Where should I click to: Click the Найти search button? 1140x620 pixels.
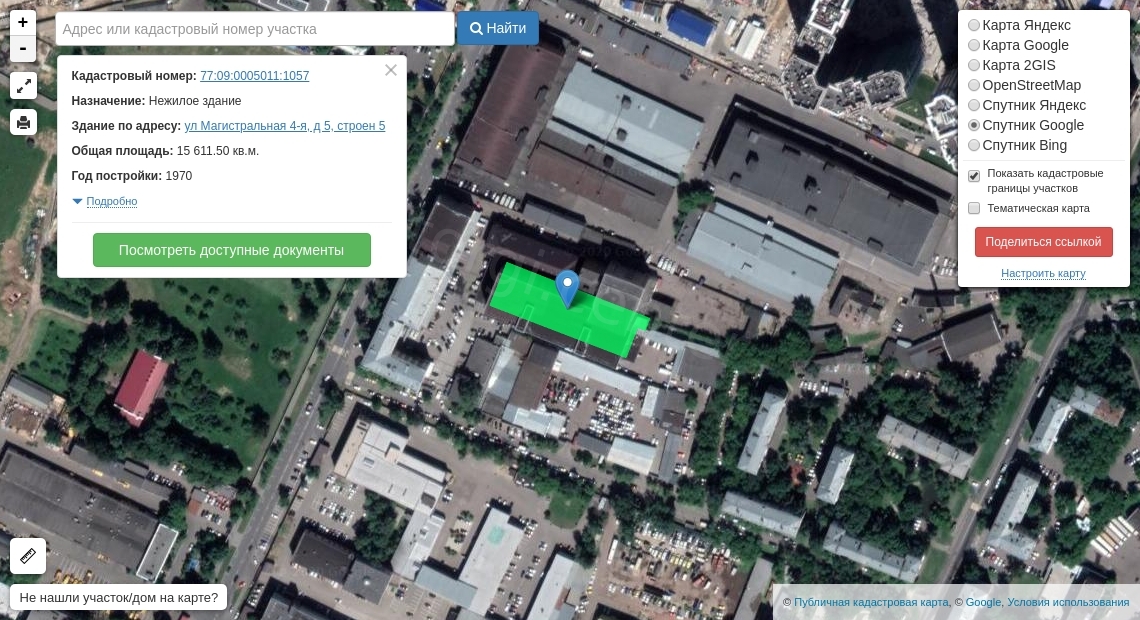click(x=498, y=29)
